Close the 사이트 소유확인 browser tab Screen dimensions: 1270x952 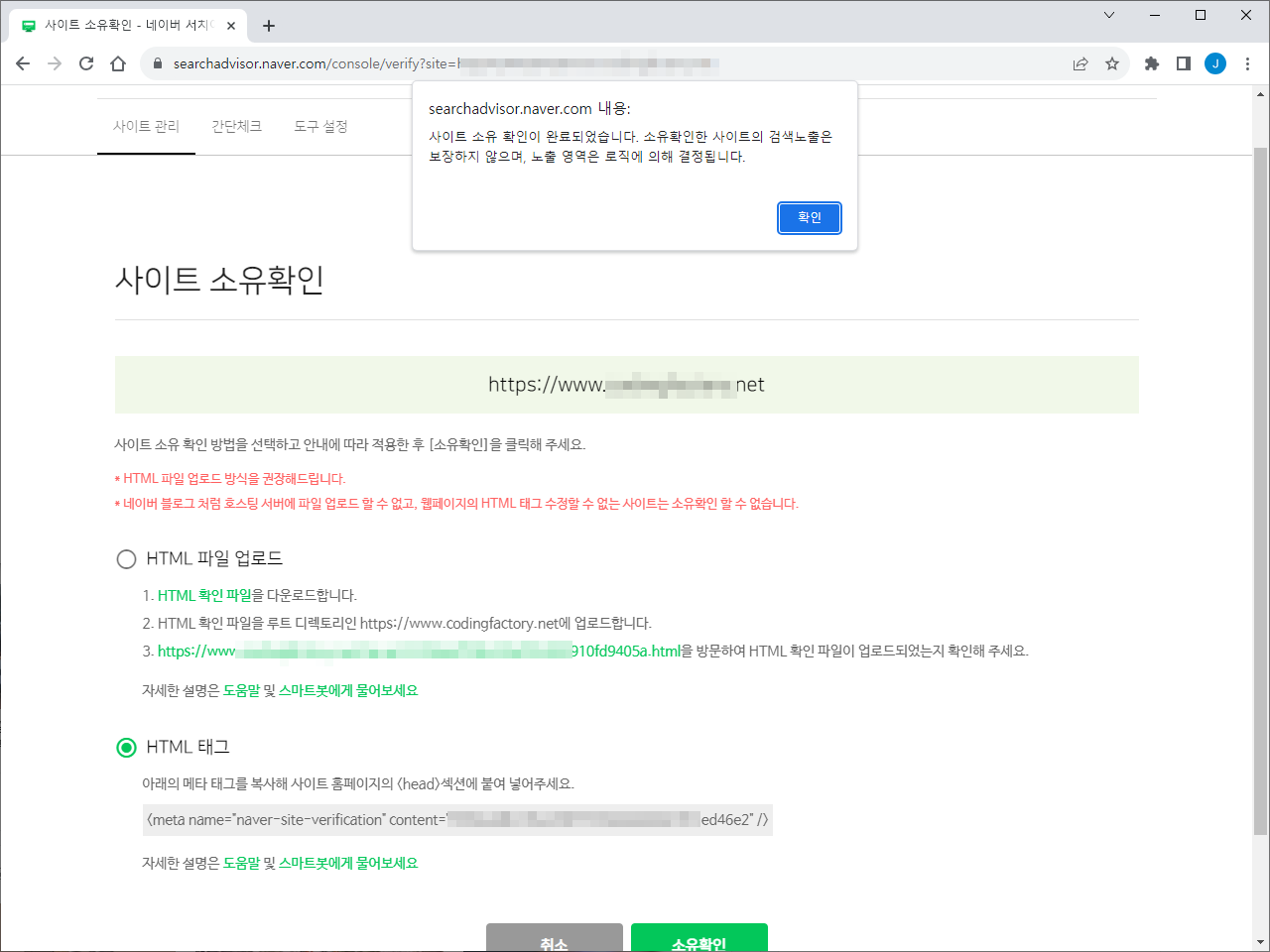click(231, 26)
